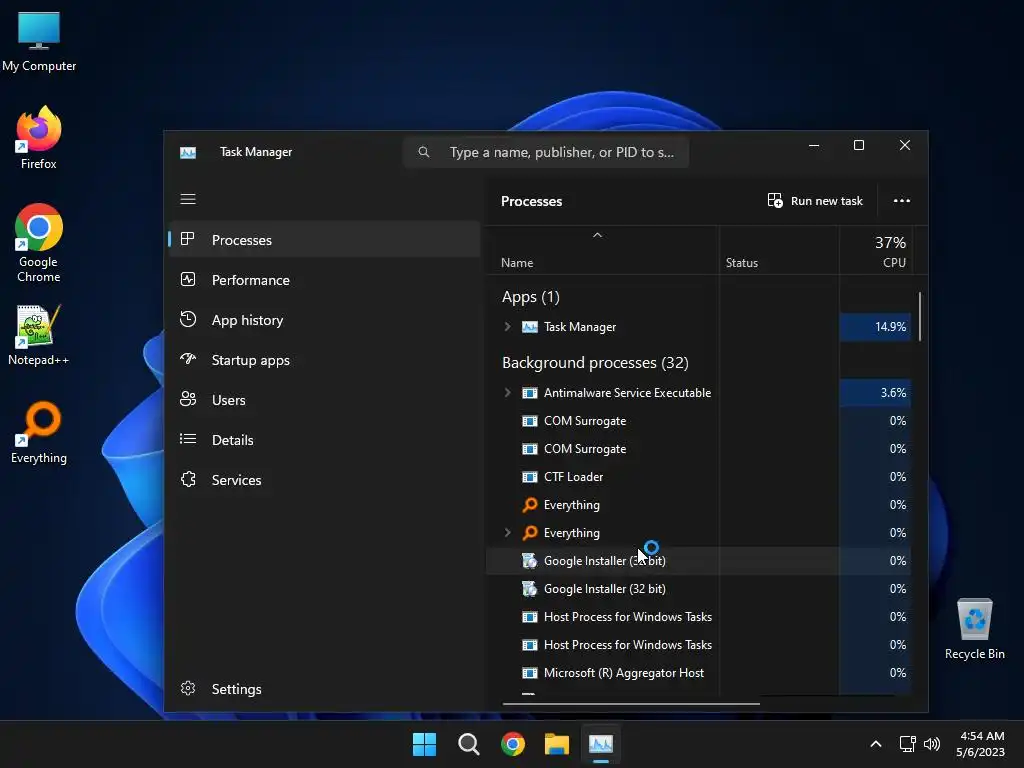
Task: Click the magnifier icon in search box
Action: pyautogui.click(x=424, y=152)
